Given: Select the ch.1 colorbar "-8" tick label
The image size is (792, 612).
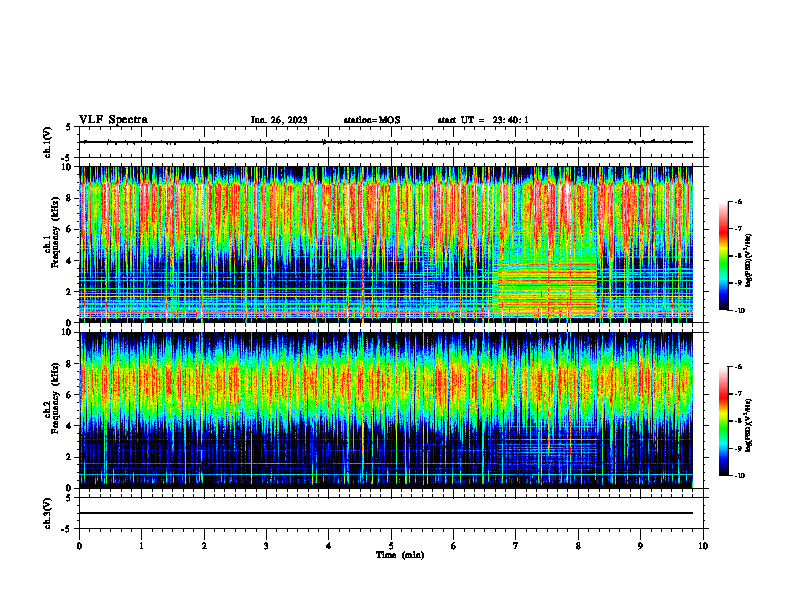Looking at the screenshot, I should (738, 256).
